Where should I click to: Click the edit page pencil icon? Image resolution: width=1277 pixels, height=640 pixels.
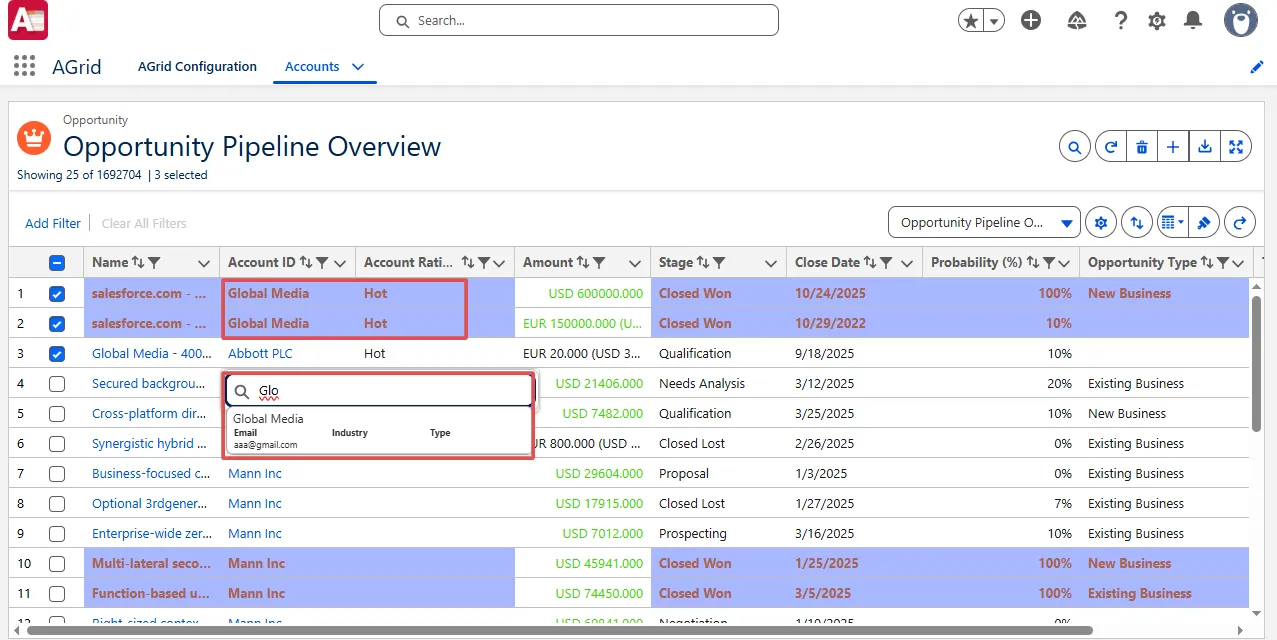pos(1257,67)
